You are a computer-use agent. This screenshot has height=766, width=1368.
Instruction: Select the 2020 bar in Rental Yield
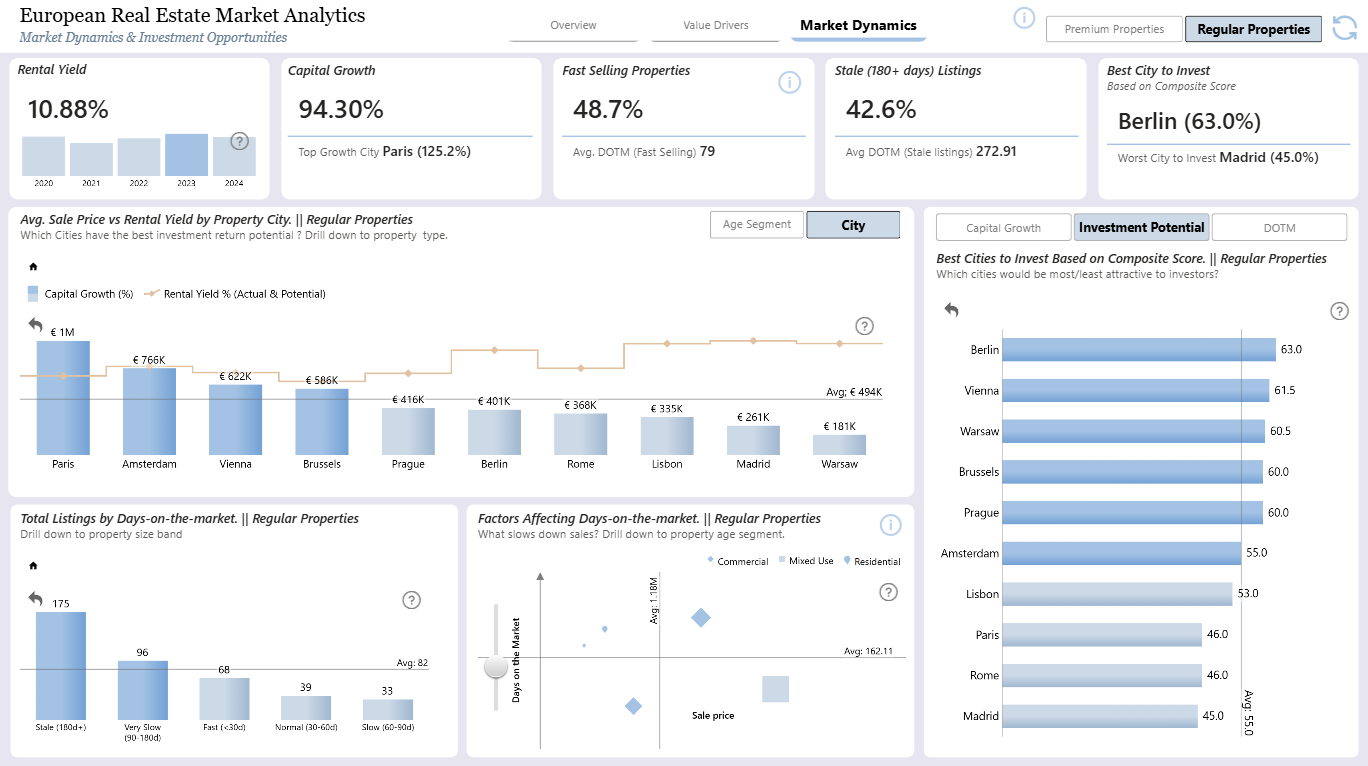(44, 156)
